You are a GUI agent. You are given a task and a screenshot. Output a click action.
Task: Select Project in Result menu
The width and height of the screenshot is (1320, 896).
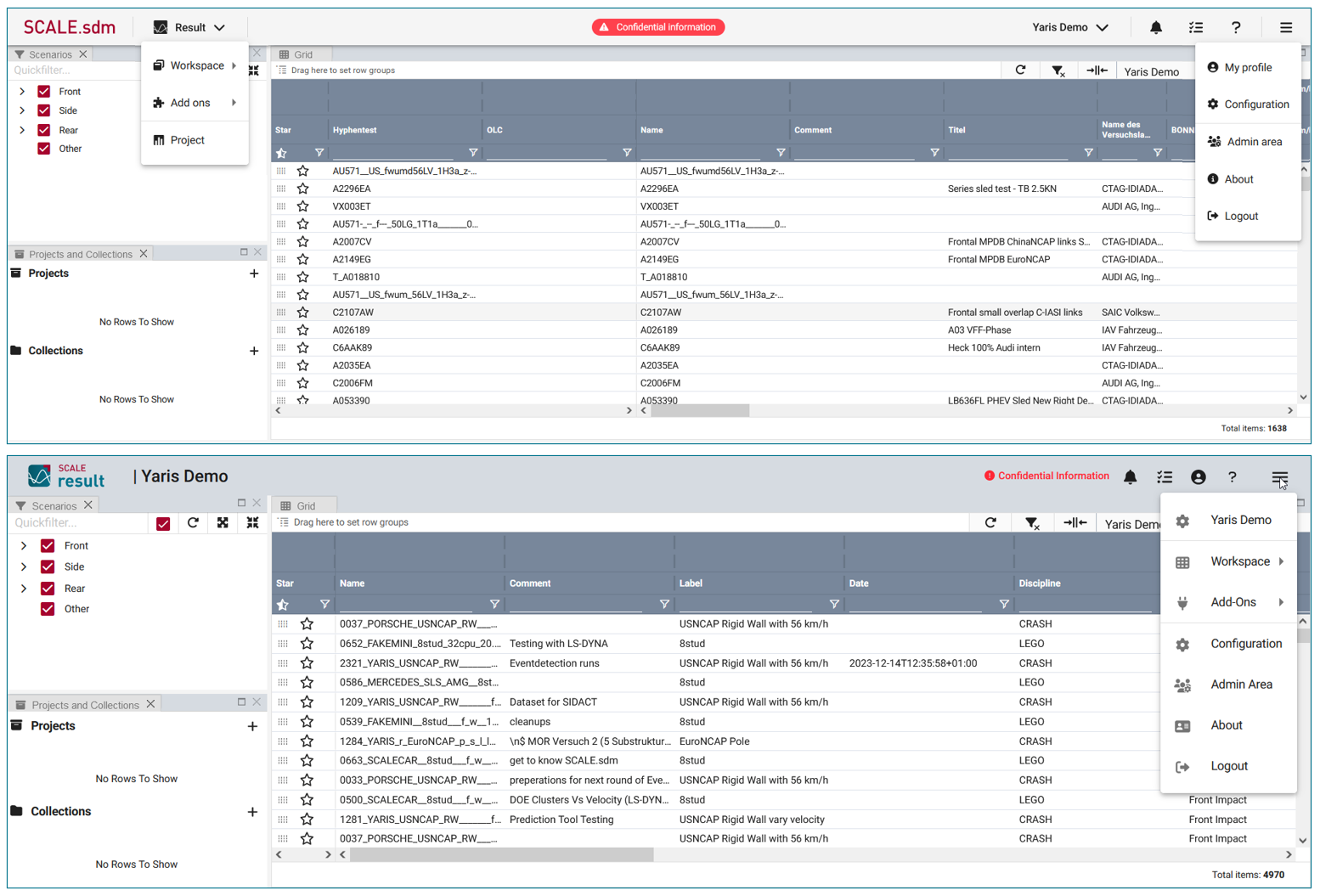(x=195, y=140)
